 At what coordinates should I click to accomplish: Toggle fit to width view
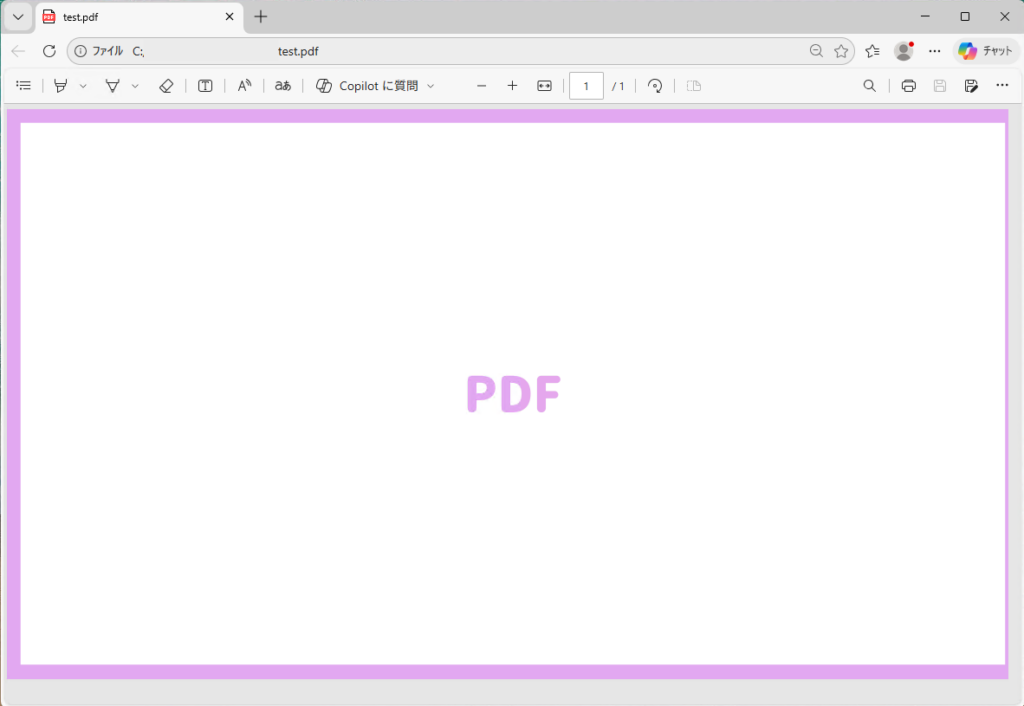(x=544, y=86)
